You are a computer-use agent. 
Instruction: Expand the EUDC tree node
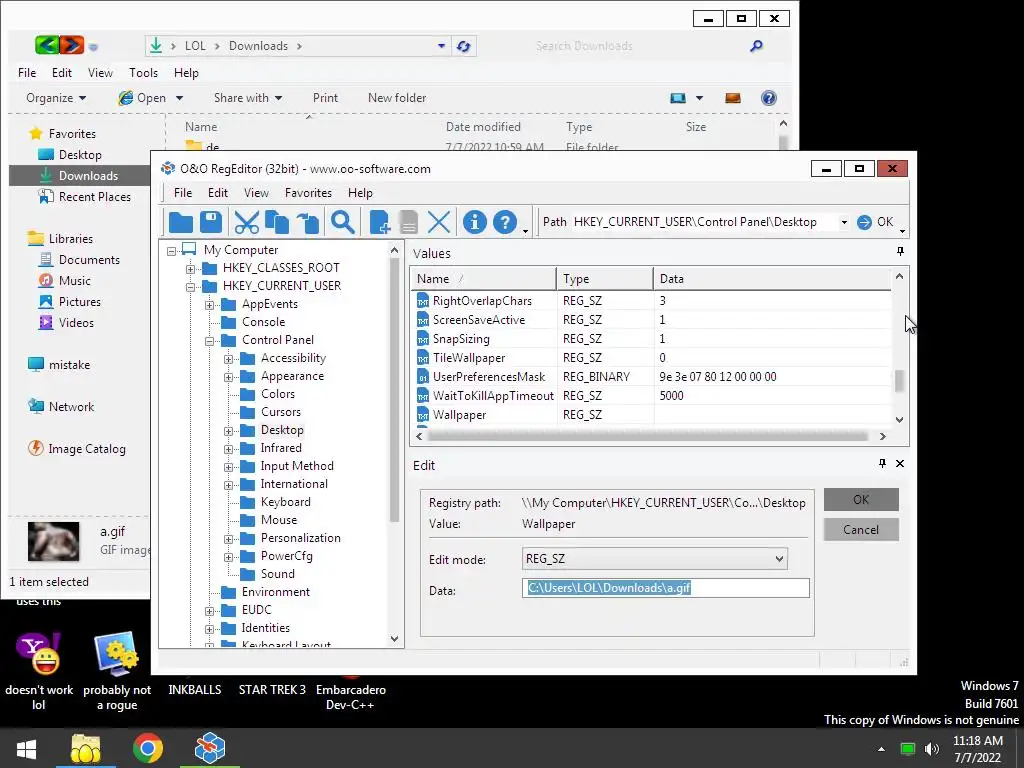point(209,611)
